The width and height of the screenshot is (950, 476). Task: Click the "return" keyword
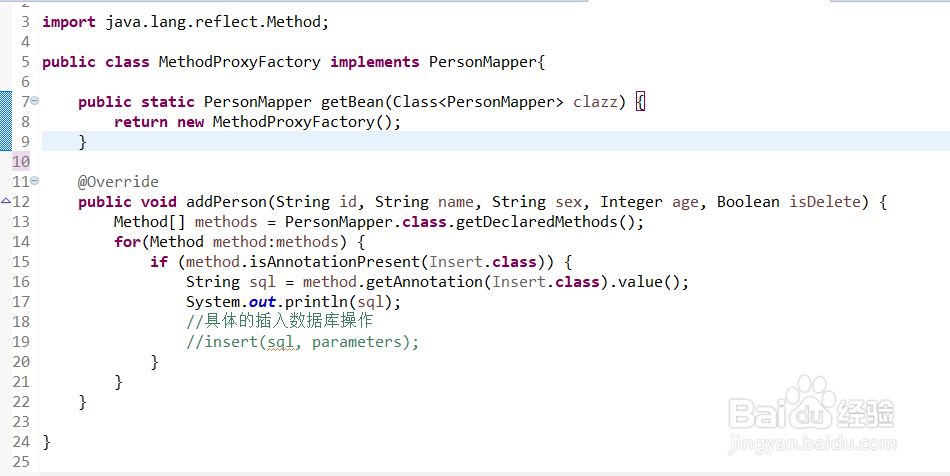[141, 122]
